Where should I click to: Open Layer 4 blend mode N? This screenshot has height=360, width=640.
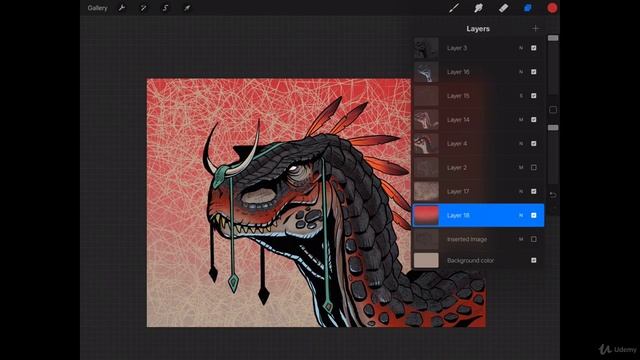click(521, 144)
